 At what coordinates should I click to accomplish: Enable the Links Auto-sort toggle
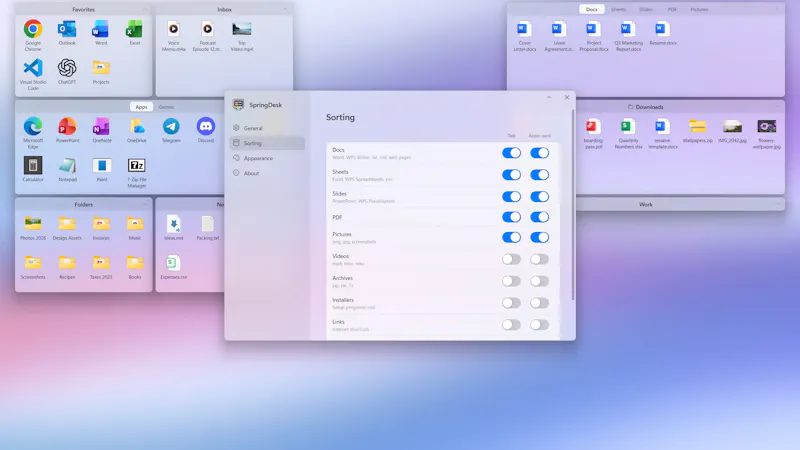pos(539,325)
